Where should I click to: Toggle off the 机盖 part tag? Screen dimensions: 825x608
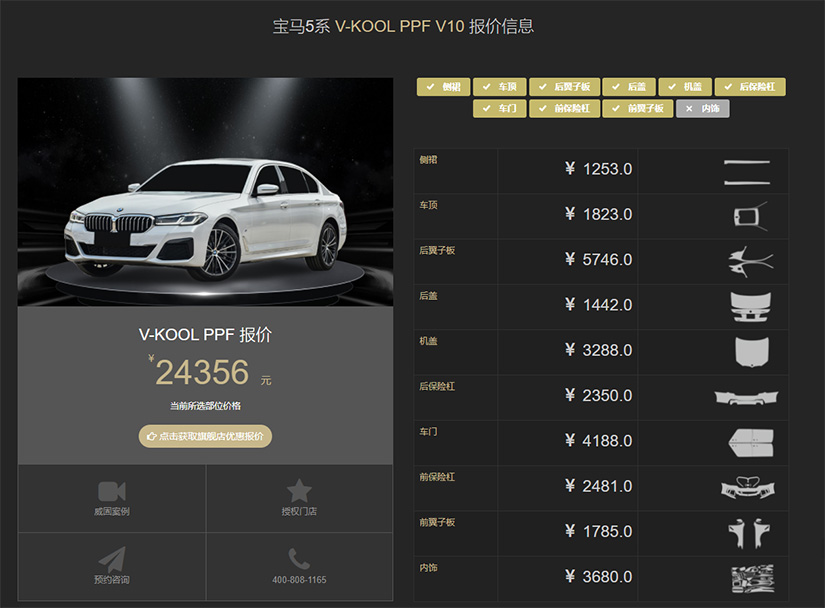684,87
